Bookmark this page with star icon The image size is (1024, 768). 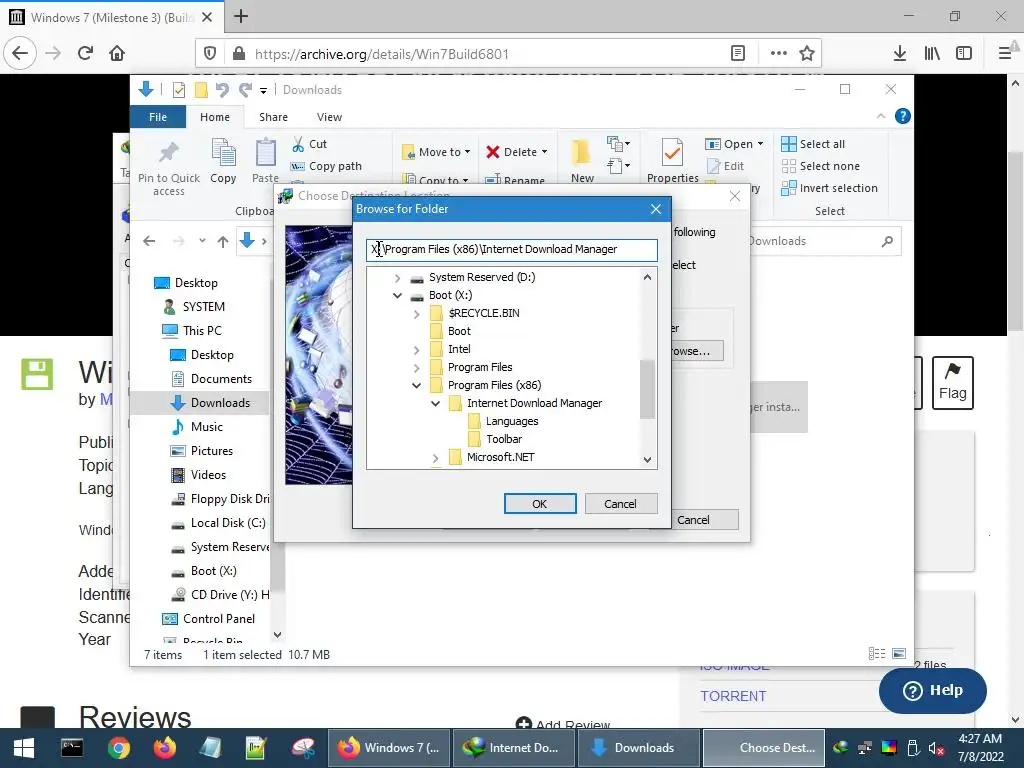(807, 54)
